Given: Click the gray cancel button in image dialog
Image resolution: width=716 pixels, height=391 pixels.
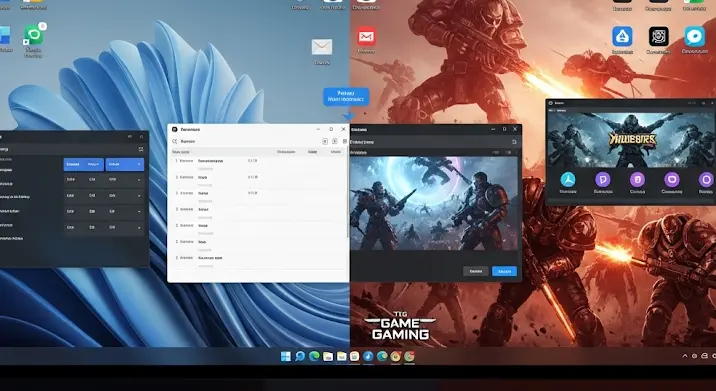Looking at the screenshot, I should 475,271.
